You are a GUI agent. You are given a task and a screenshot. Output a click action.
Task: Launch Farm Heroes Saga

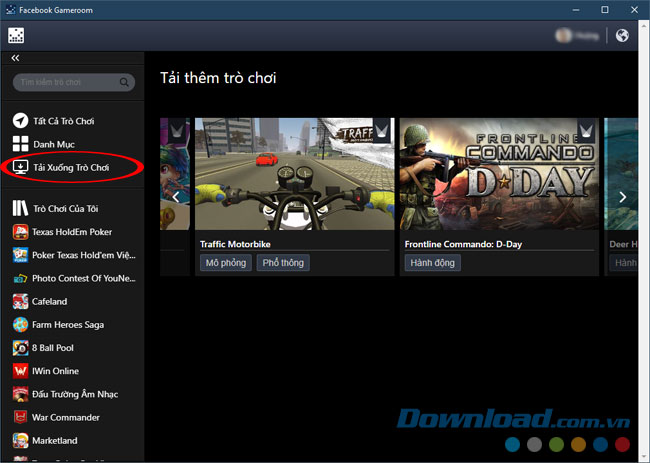pyautogui.click(x=66, y=324)
